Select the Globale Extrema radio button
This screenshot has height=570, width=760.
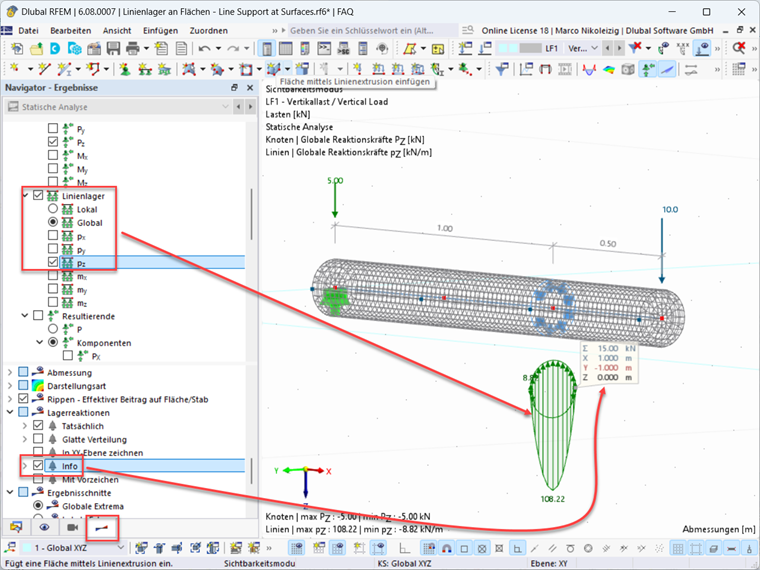click(x=38, y=506)
